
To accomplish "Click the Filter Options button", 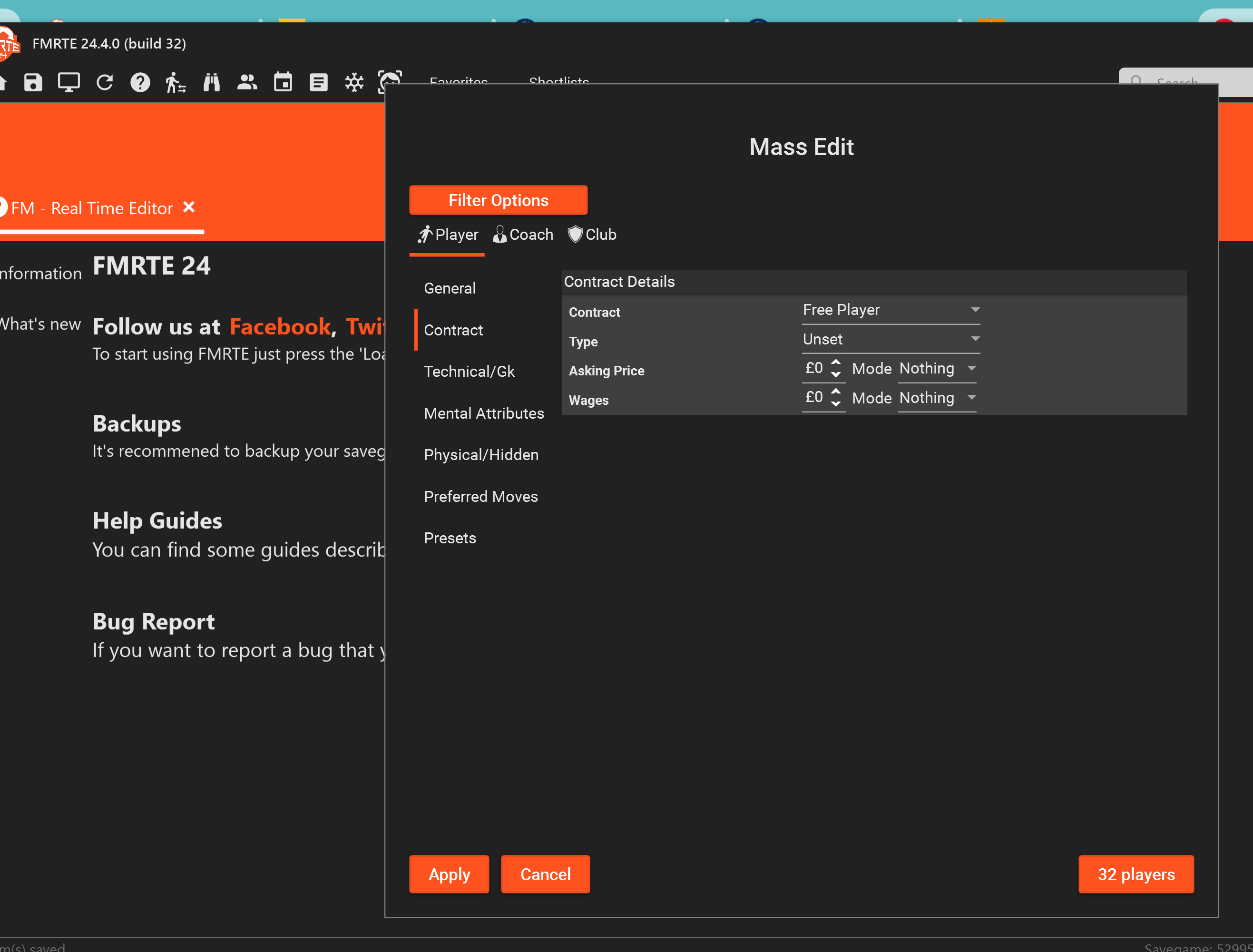I will point(499,200).
